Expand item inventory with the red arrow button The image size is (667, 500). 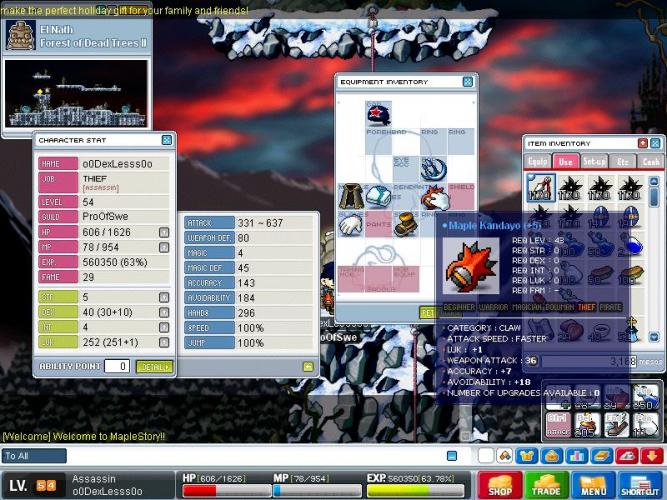pyautogui.click(x=643, y=143)
